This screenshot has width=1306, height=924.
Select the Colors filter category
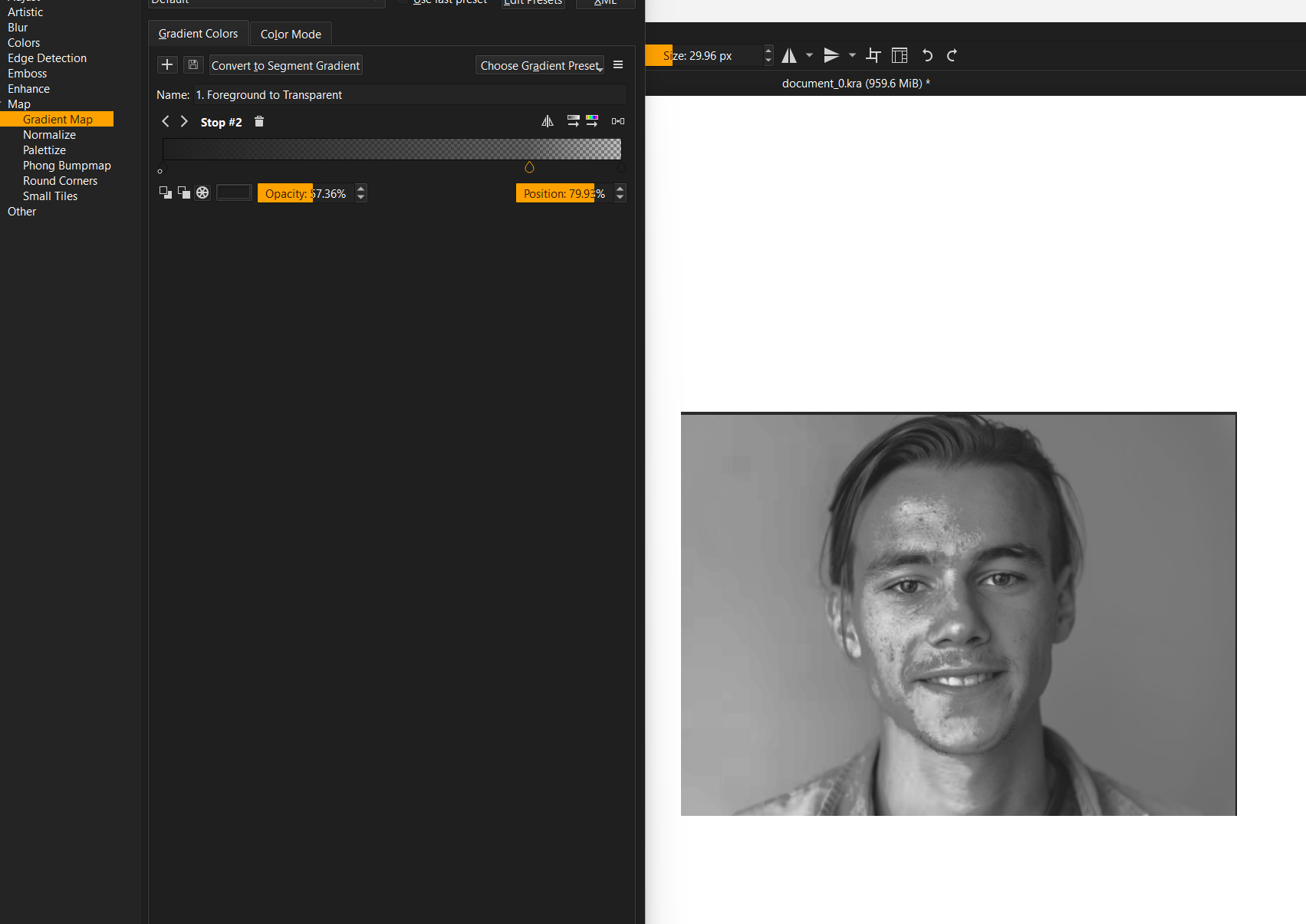point(24,43)
